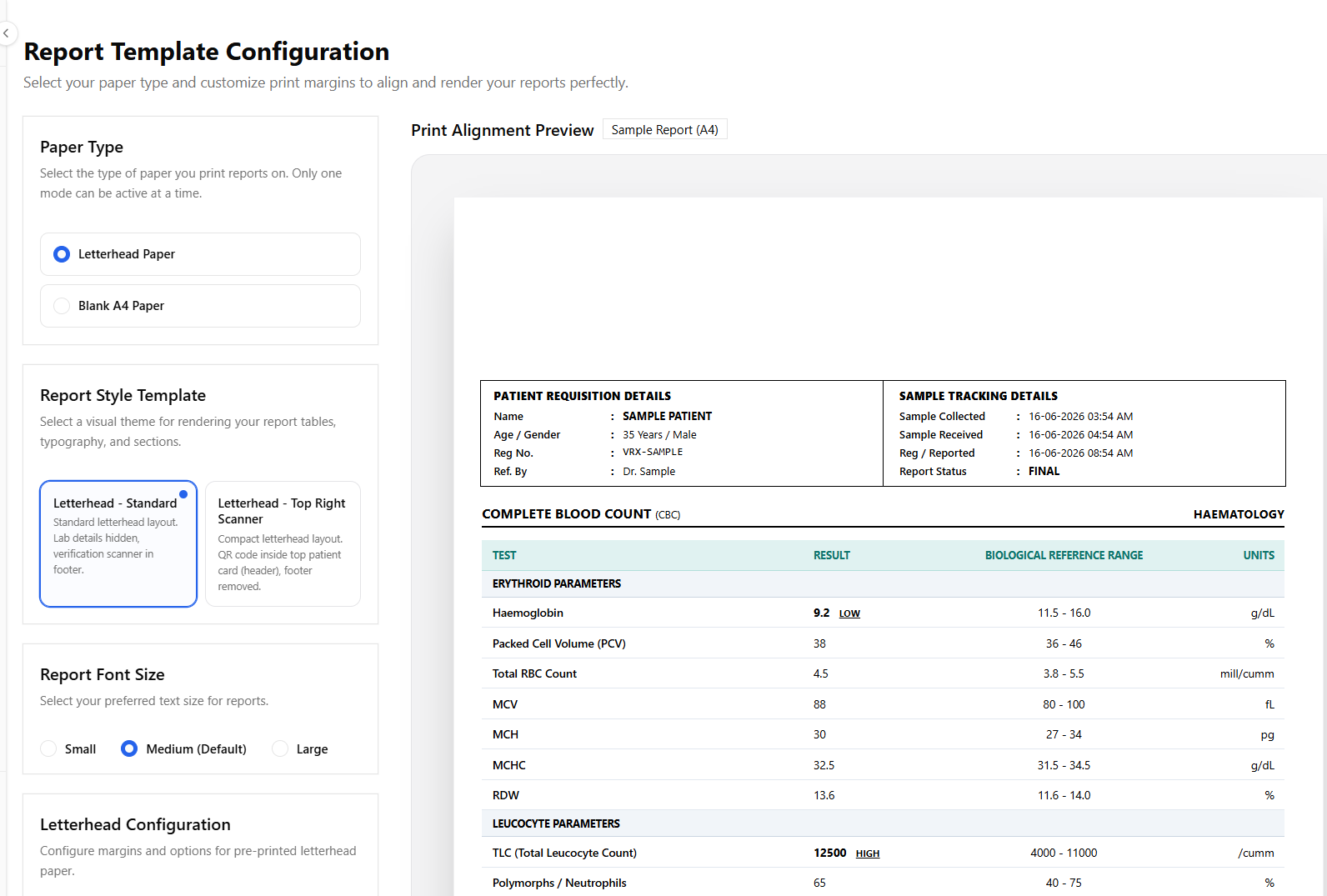The height and width of the screenshot is (896, 1327).
Task: Click the mill/cumm unit value
Action: (x=1247, y=673)
